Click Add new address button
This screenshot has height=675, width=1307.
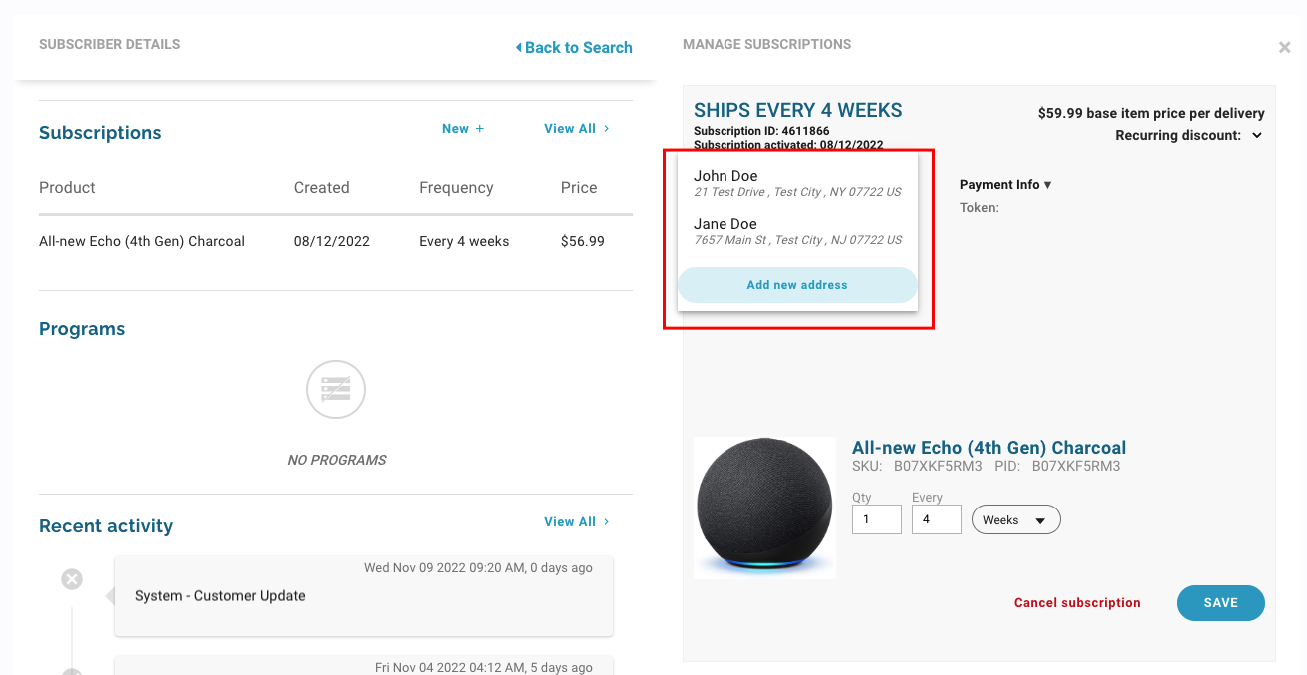coord(797,285)
